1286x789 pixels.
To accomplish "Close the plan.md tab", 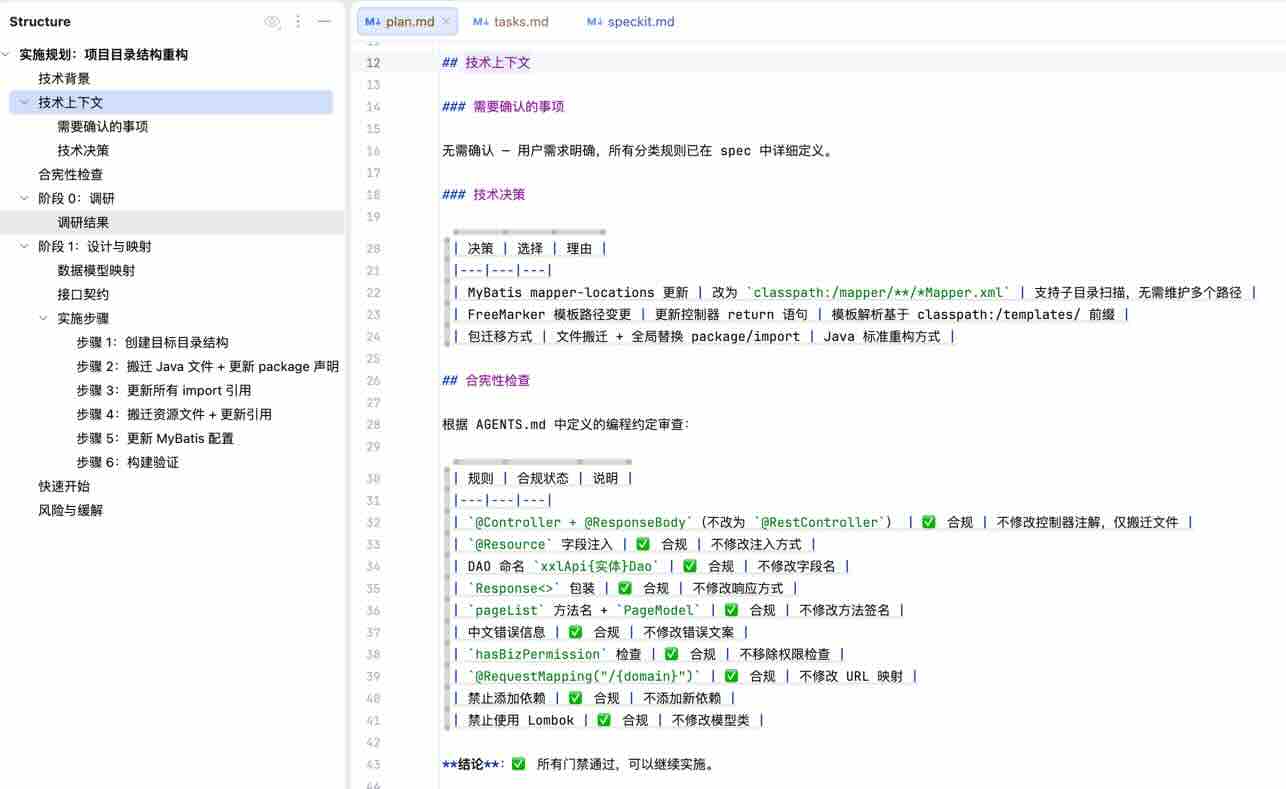I will [x=446, y=21].
